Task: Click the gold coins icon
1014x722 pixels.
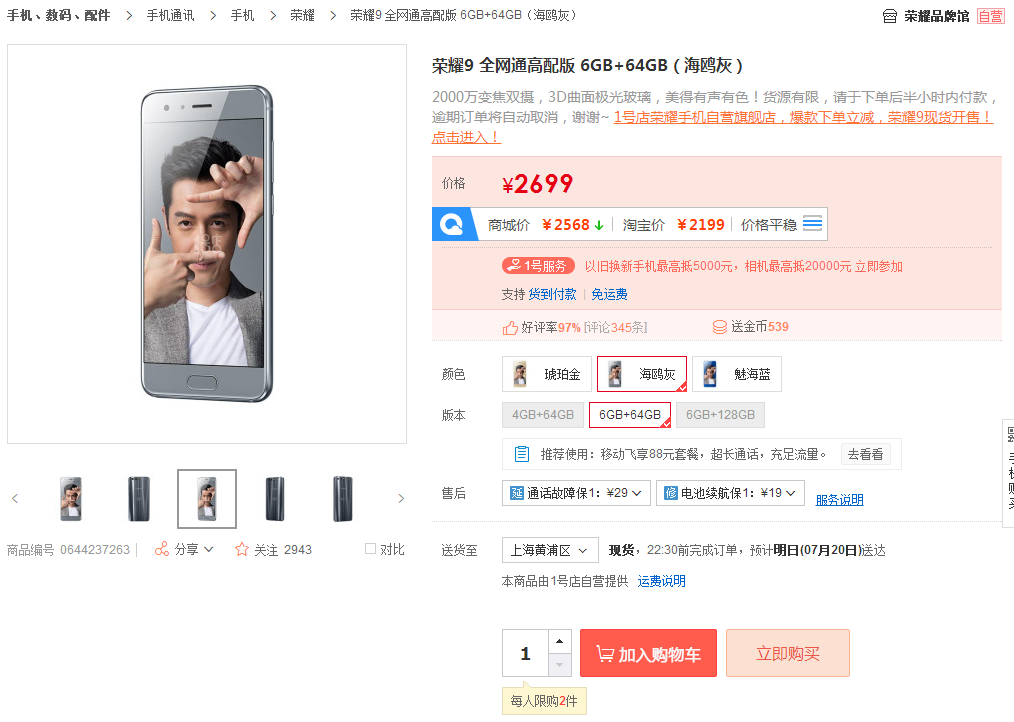Action: pos(719,327)
